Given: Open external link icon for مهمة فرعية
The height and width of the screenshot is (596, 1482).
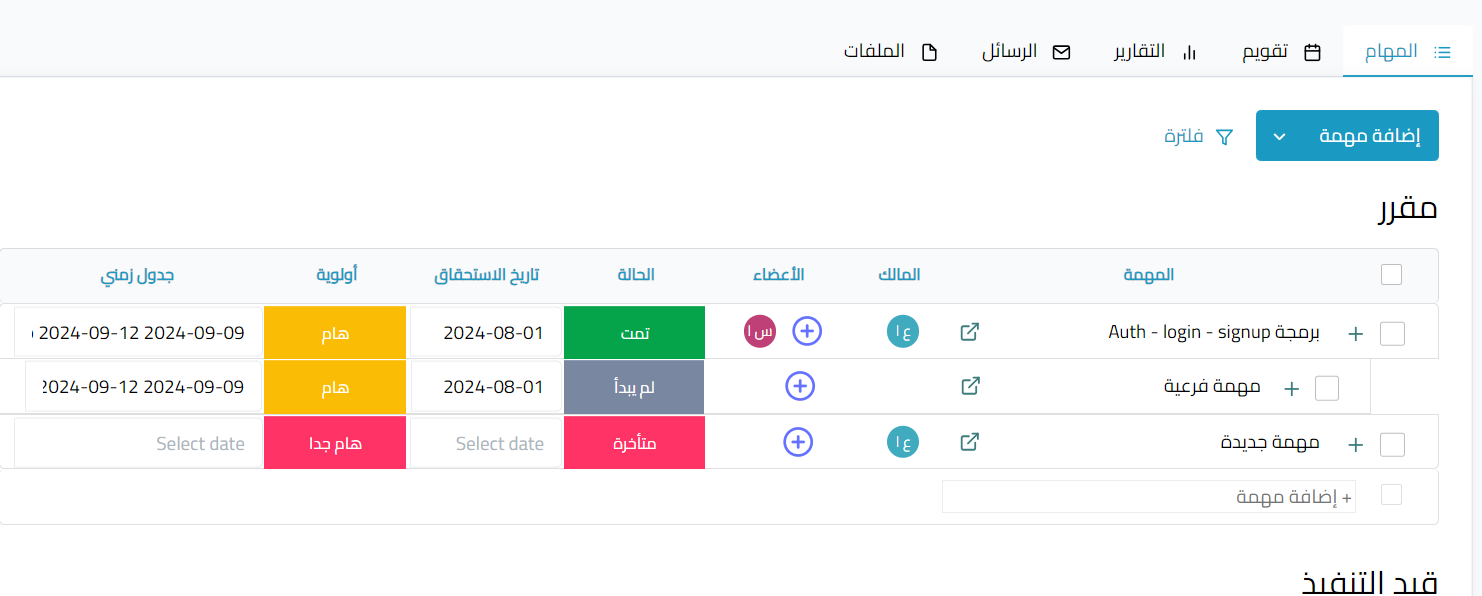Looking at the screenshot, I should (969, 386).
